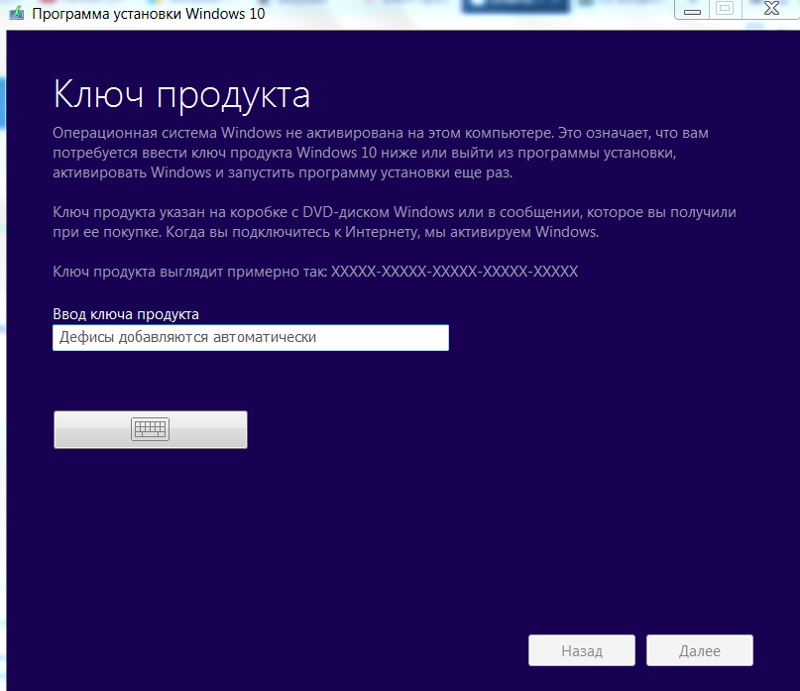Click the Windows 10 setup title bar icon
The image size is (800, 691).
tap(16, 13)
